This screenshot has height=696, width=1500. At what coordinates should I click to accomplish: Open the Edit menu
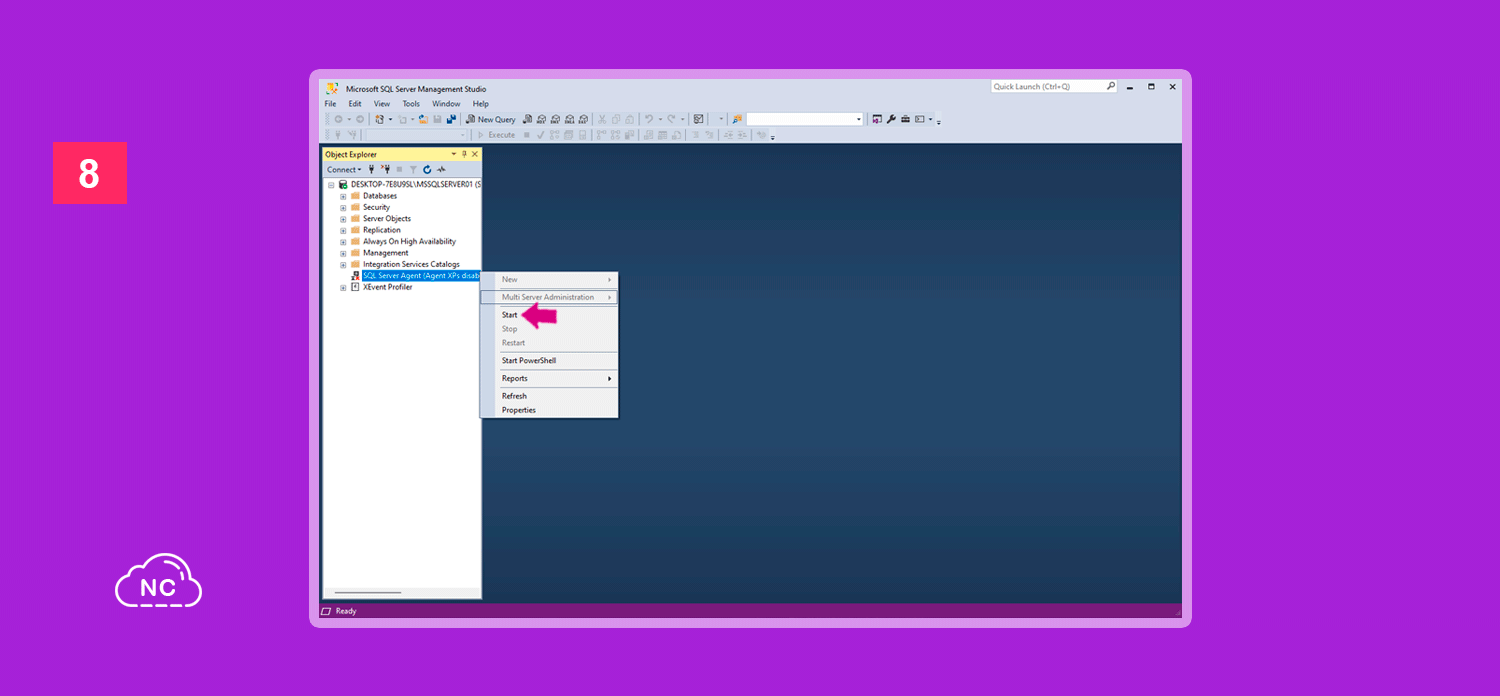pyautogui.click(x=355, y=104)
